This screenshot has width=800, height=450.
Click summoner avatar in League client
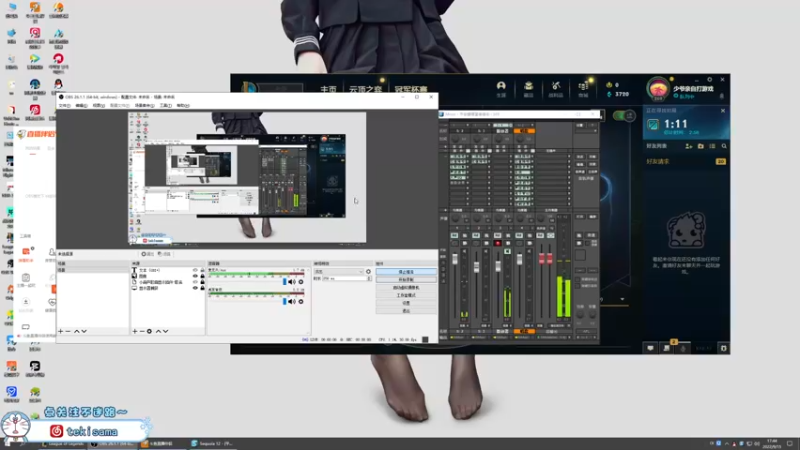coord(658,89)
